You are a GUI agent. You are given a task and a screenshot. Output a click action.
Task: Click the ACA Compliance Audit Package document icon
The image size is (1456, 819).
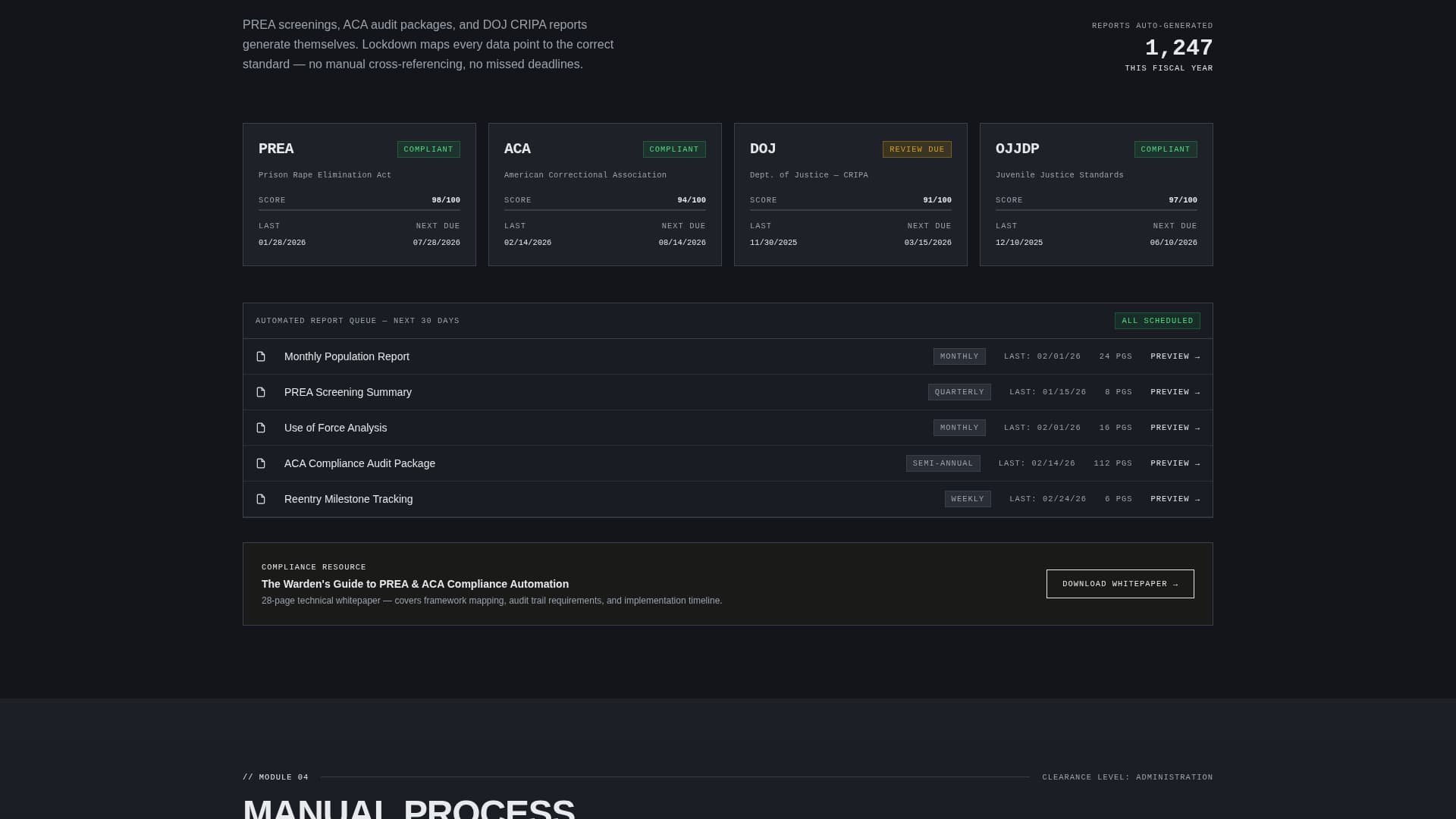(x=261, y=463)
